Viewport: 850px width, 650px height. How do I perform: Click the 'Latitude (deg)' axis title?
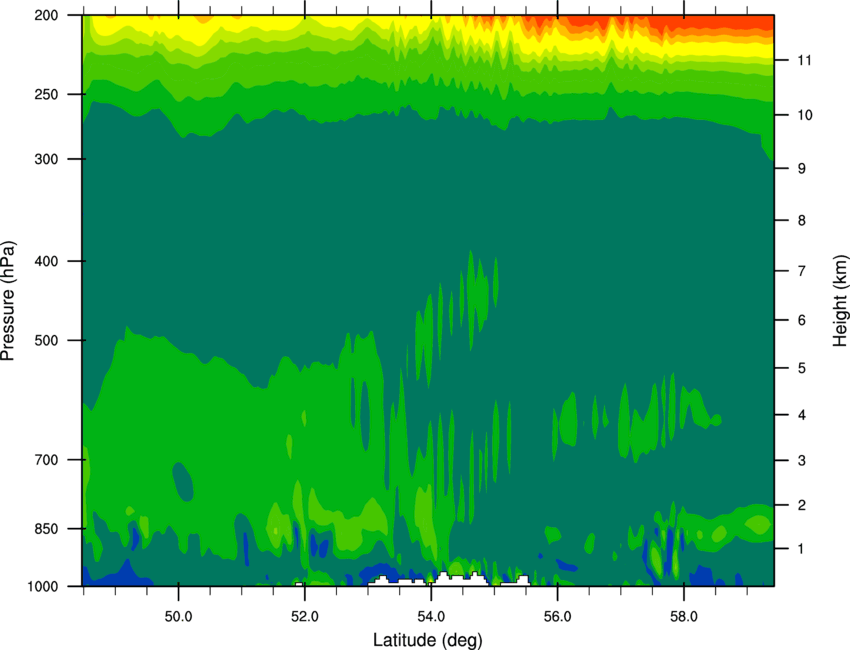427,639
